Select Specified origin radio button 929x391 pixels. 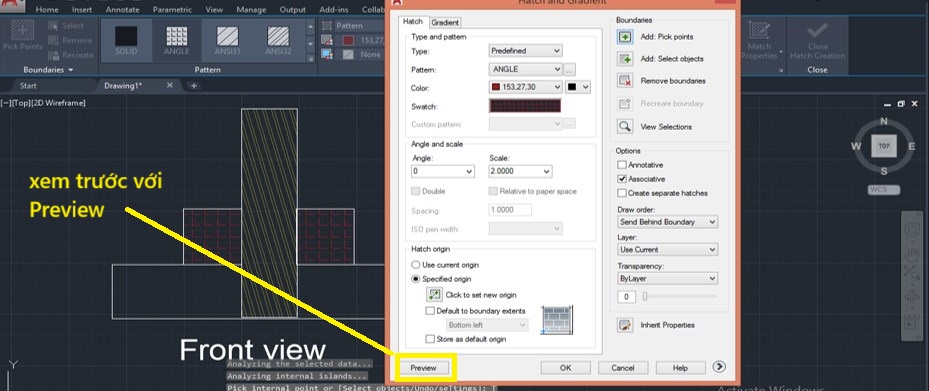[x=416, y=278]
